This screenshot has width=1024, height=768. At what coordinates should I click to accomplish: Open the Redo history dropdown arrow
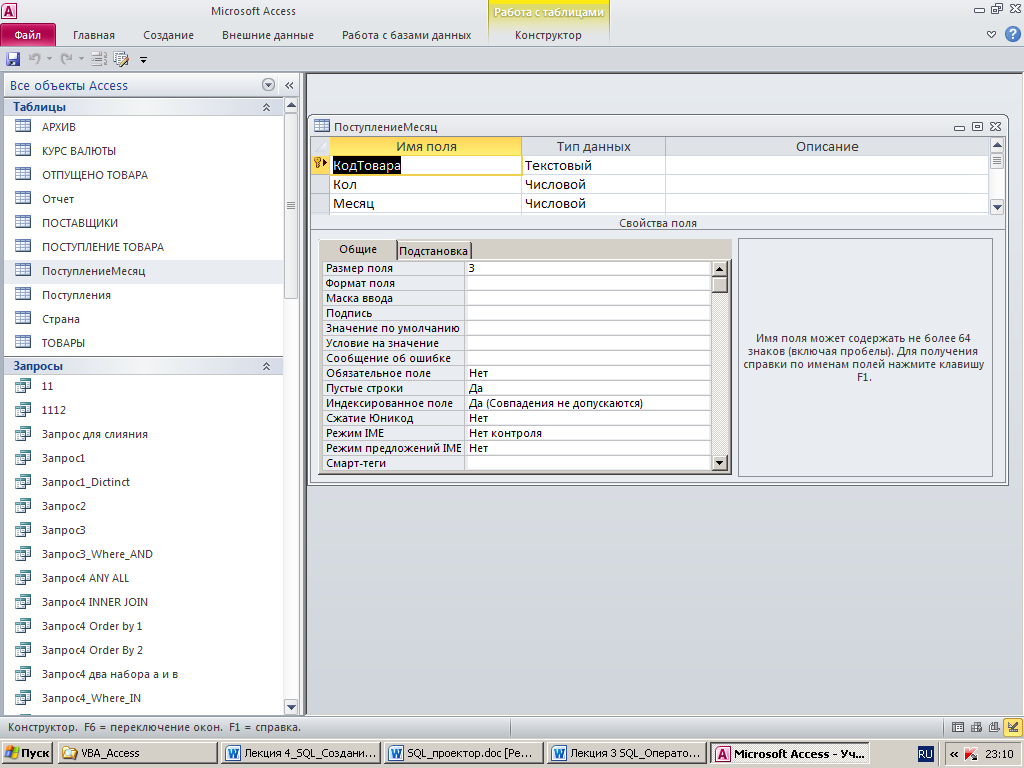(81, 59)
